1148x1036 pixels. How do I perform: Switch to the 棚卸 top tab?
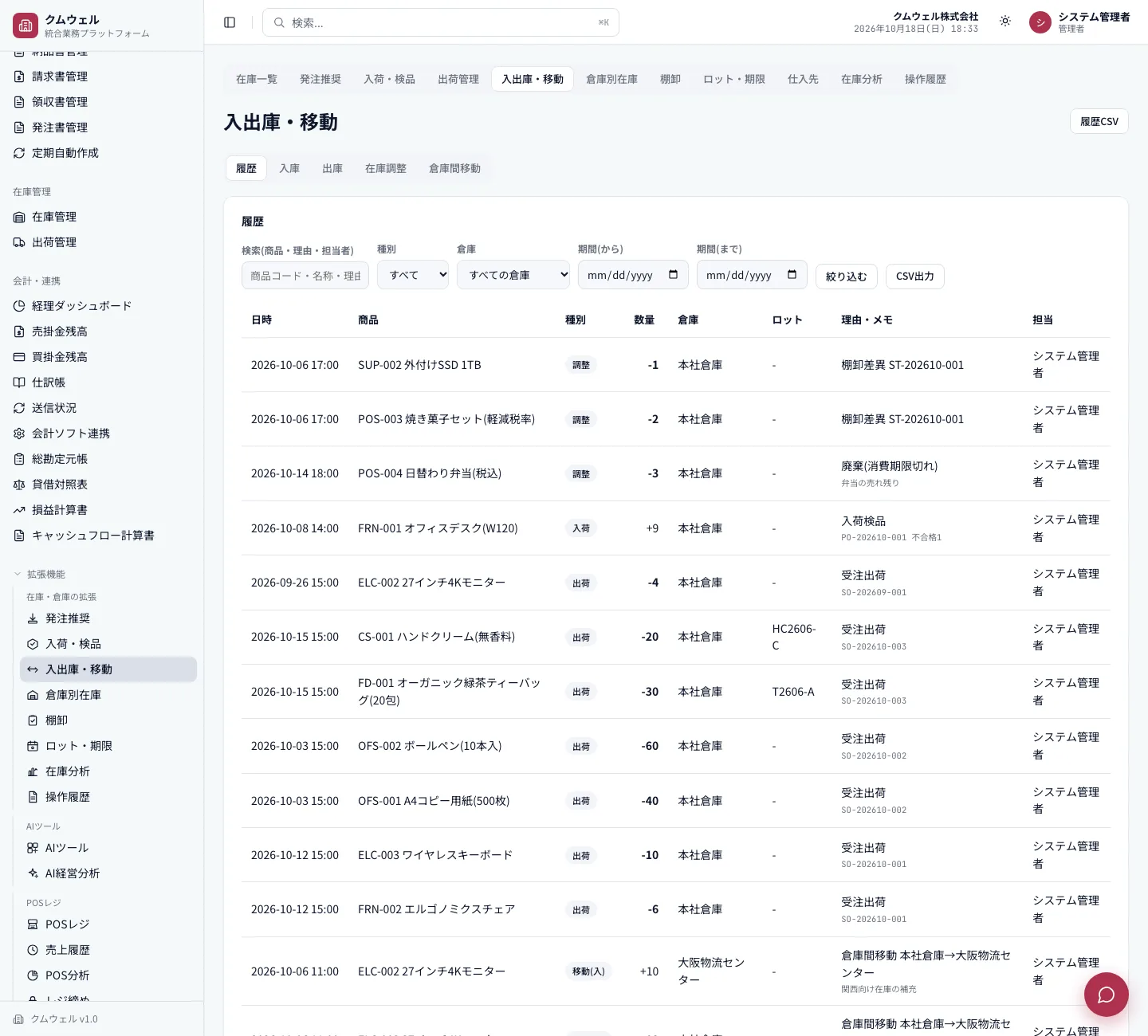point(670,79)
